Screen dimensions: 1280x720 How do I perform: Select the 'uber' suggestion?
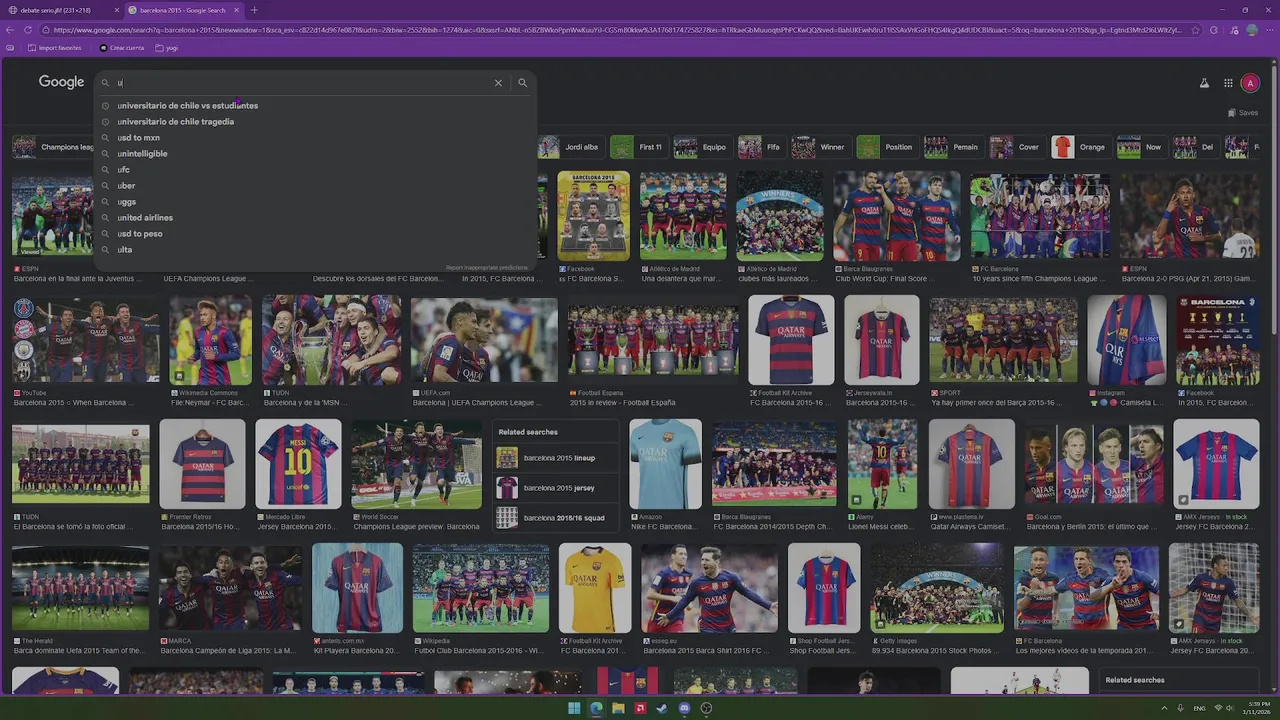[x=126, y=185]
